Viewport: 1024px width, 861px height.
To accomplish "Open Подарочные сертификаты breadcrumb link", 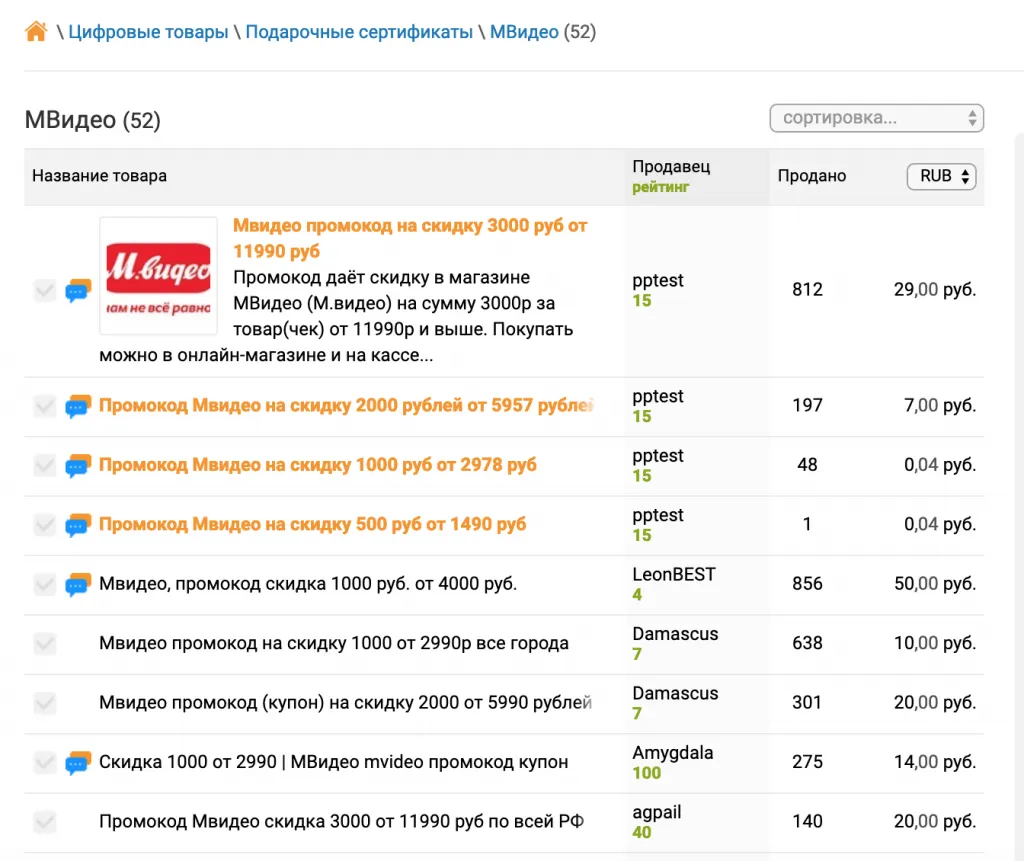I will pyautogui.click(x=359, y=32).
